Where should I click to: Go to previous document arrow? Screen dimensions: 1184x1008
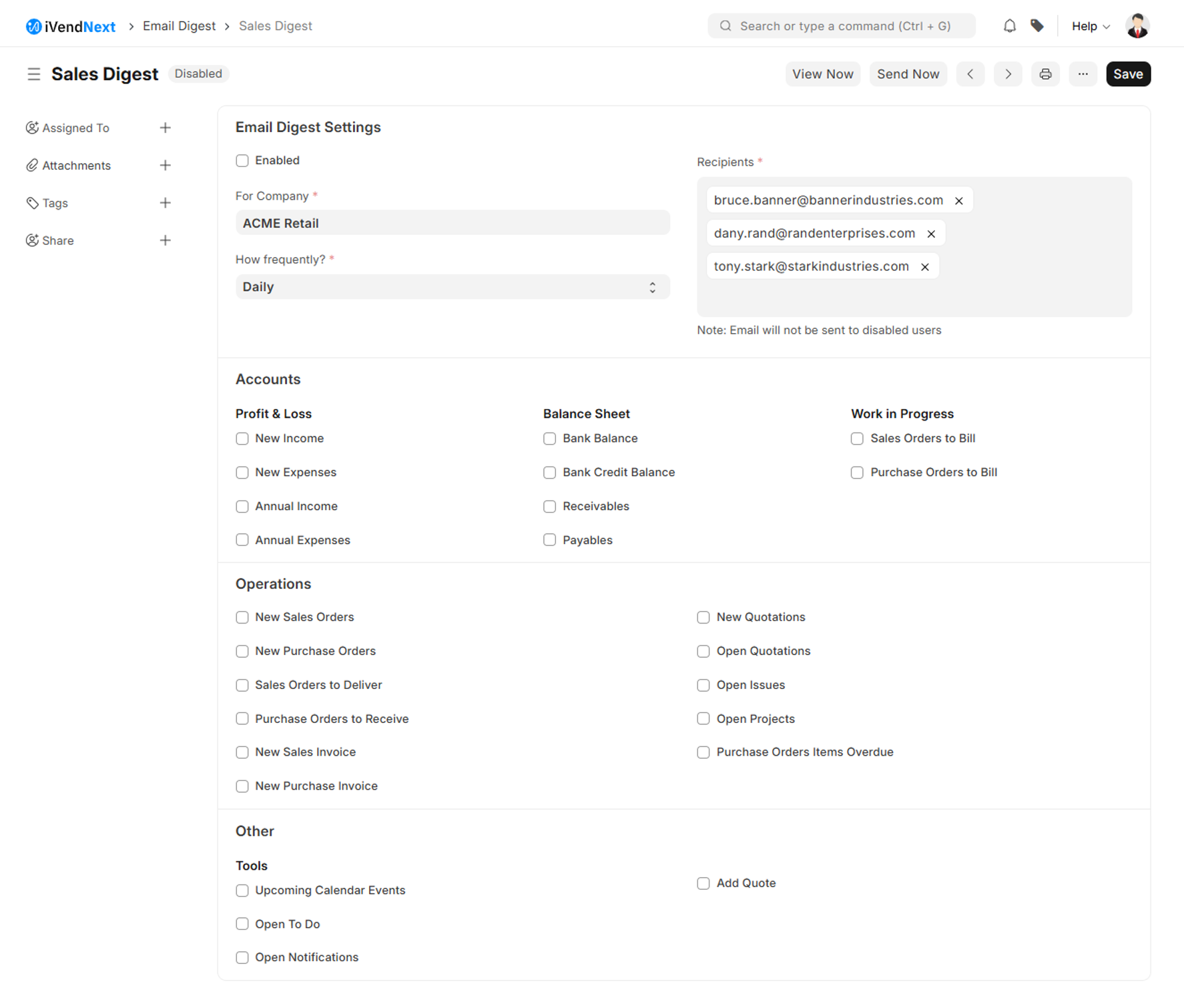[970, 74]
